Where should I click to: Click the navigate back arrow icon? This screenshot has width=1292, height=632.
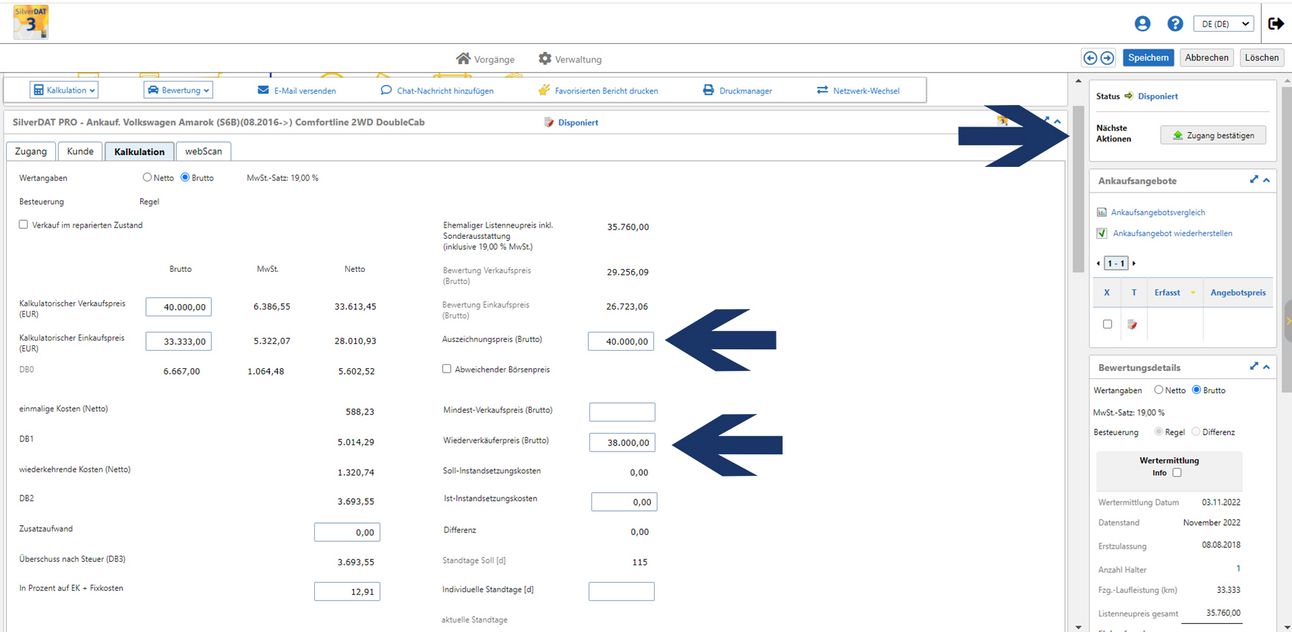coord(1090,58)
